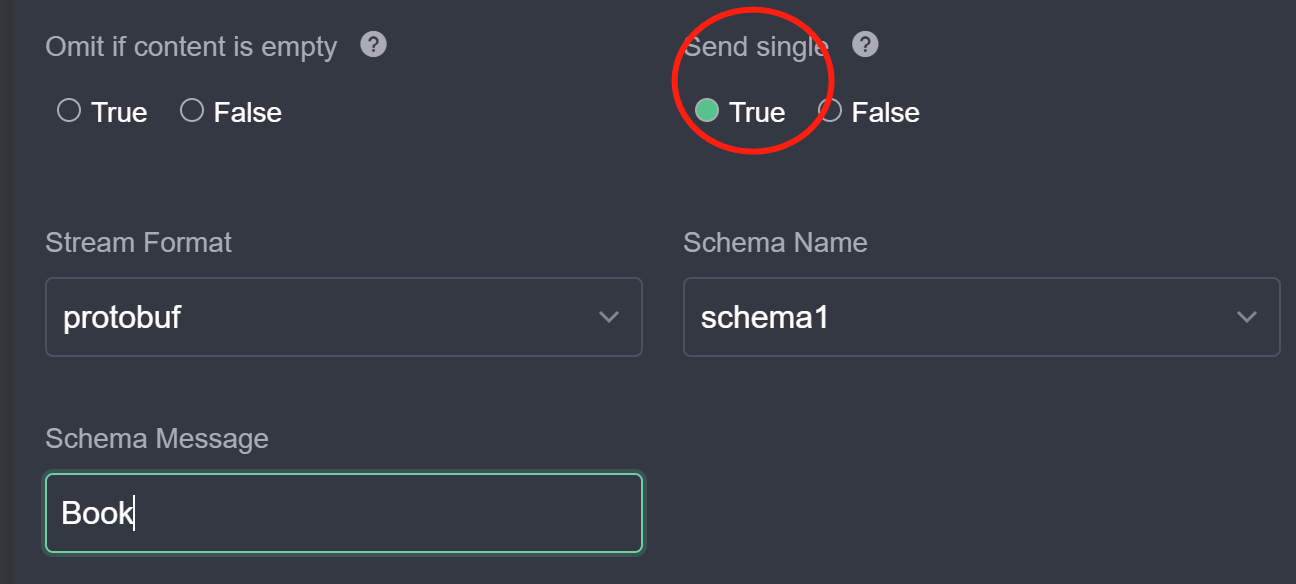The height and width of the screenshot is (584, 1296).
Task: Open help icon beside Omit if content is empty
Action: click(x=373, y=45)
